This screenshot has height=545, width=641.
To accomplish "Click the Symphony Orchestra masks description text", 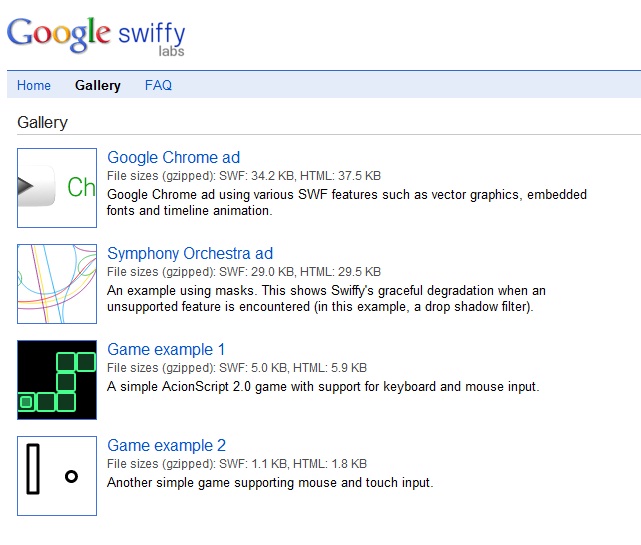I will 326,298.
